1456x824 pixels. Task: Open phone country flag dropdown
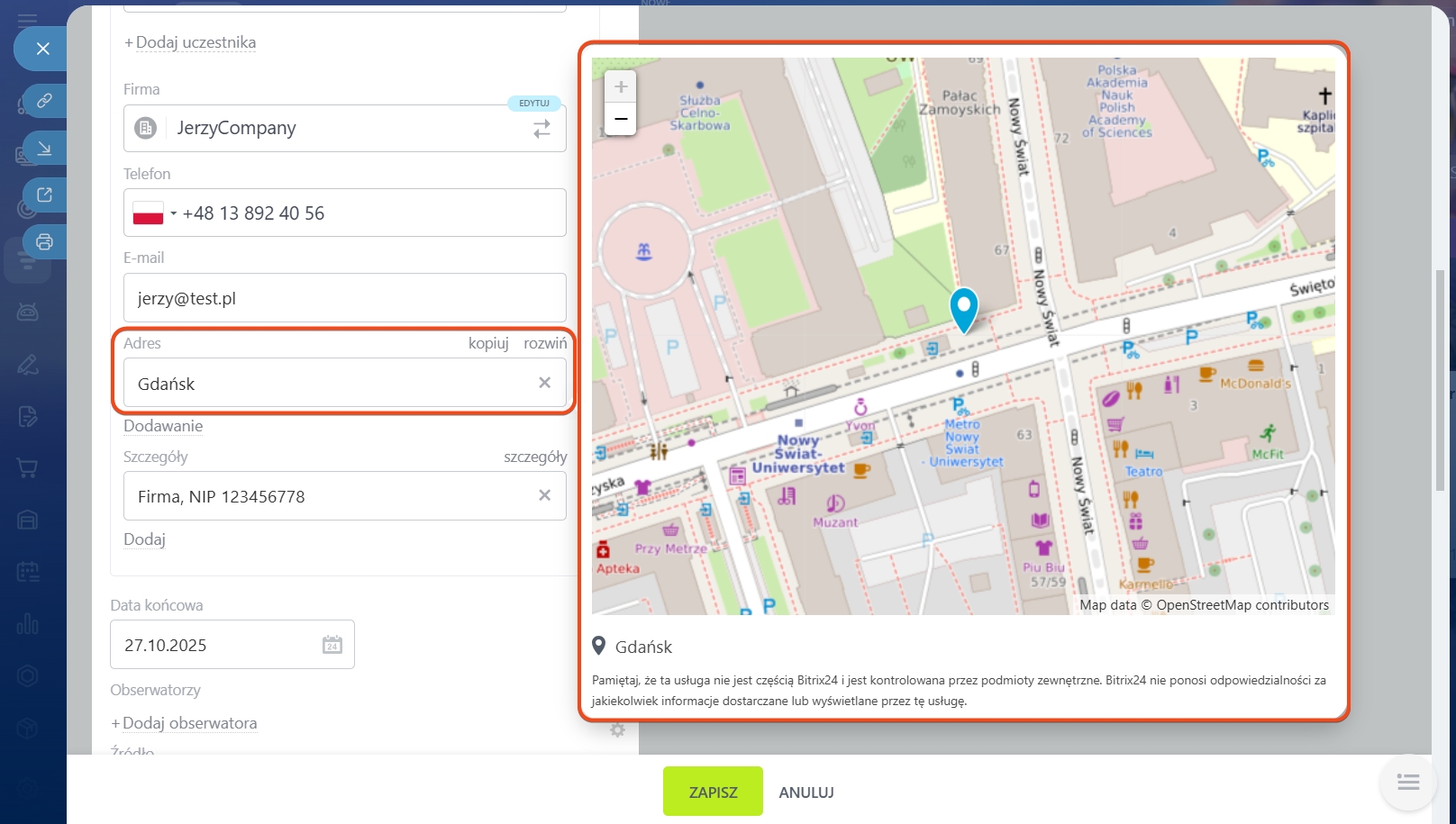coord(153,213)
